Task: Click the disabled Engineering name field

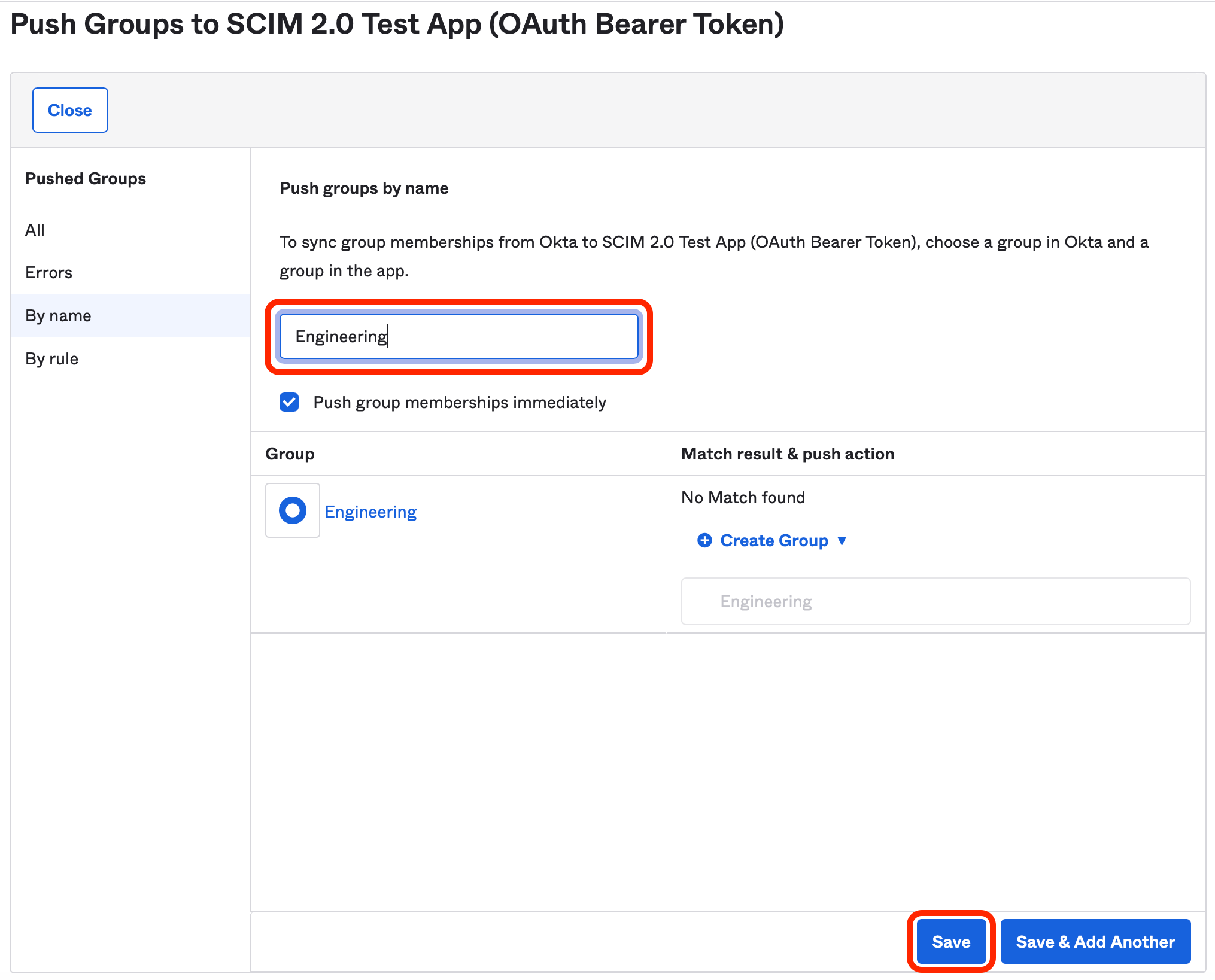Action: (935, 601)
